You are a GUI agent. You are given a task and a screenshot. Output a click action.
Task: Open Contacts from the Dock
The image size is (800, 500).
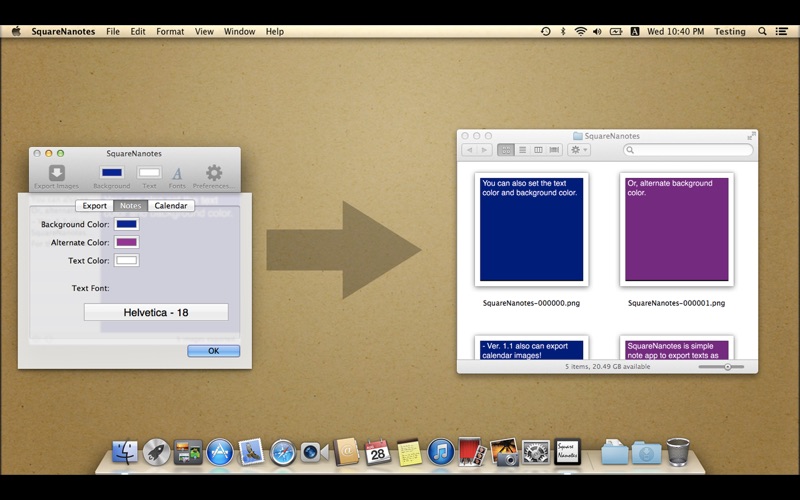coord(346,452)
